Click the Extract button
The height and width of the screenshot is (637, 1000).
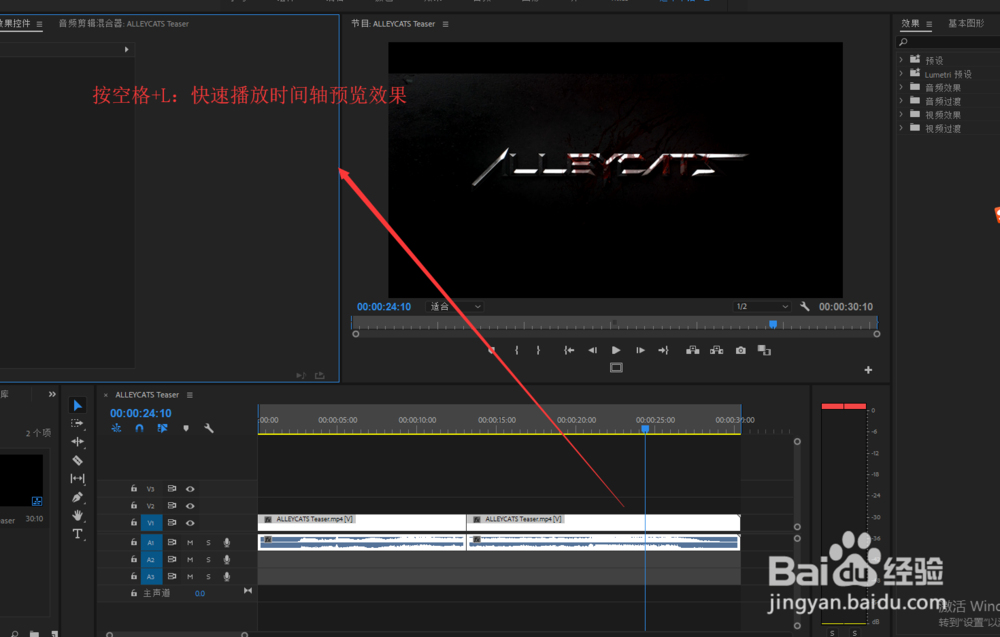tap(716, 350)
